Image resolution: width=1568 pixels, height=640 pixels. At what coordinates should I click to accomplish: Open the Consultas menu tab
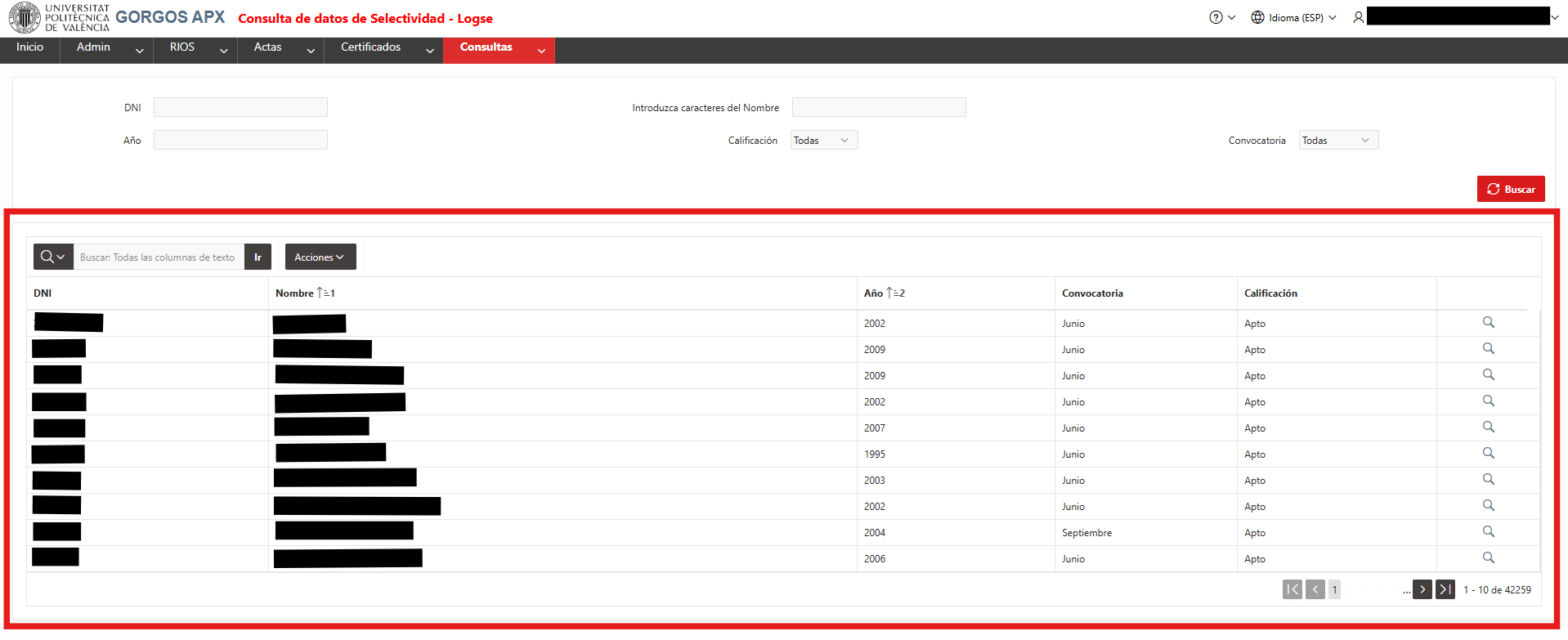coord(499,49)
